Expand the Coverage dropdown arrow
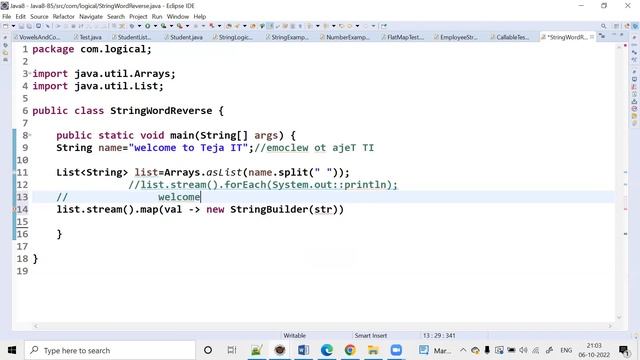The image size is (640, 360). [x=171, y=26]
